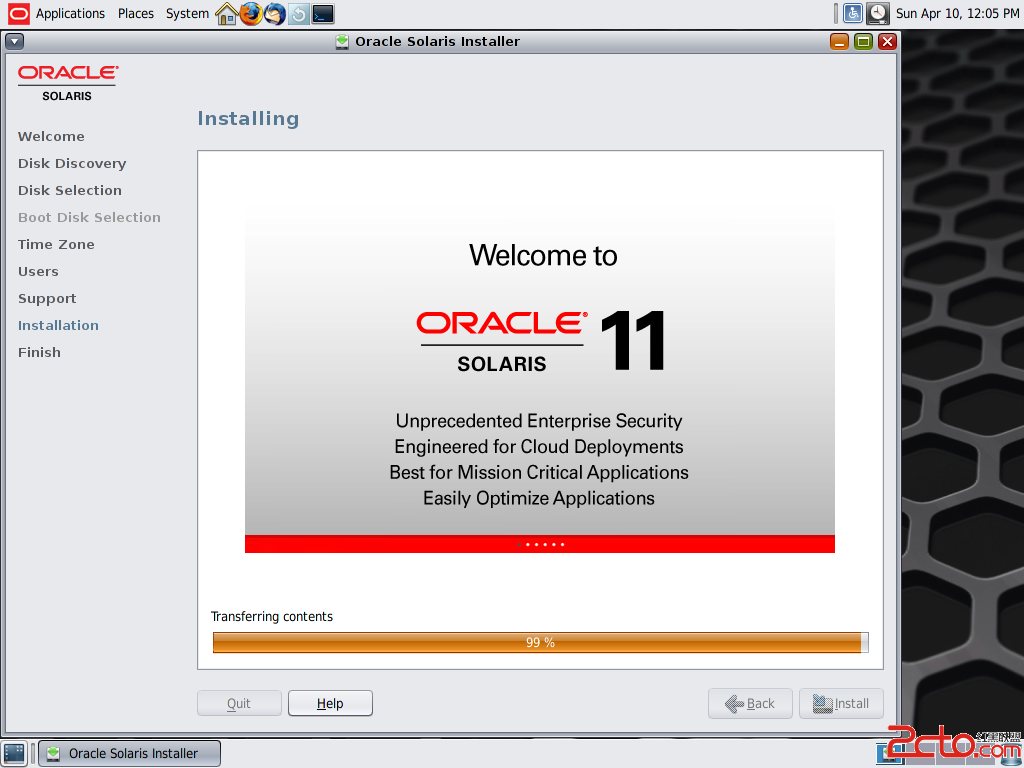The image size is (1024, 768).
Task: Select the Boot Disk Selection step
Action: [89, 217]
